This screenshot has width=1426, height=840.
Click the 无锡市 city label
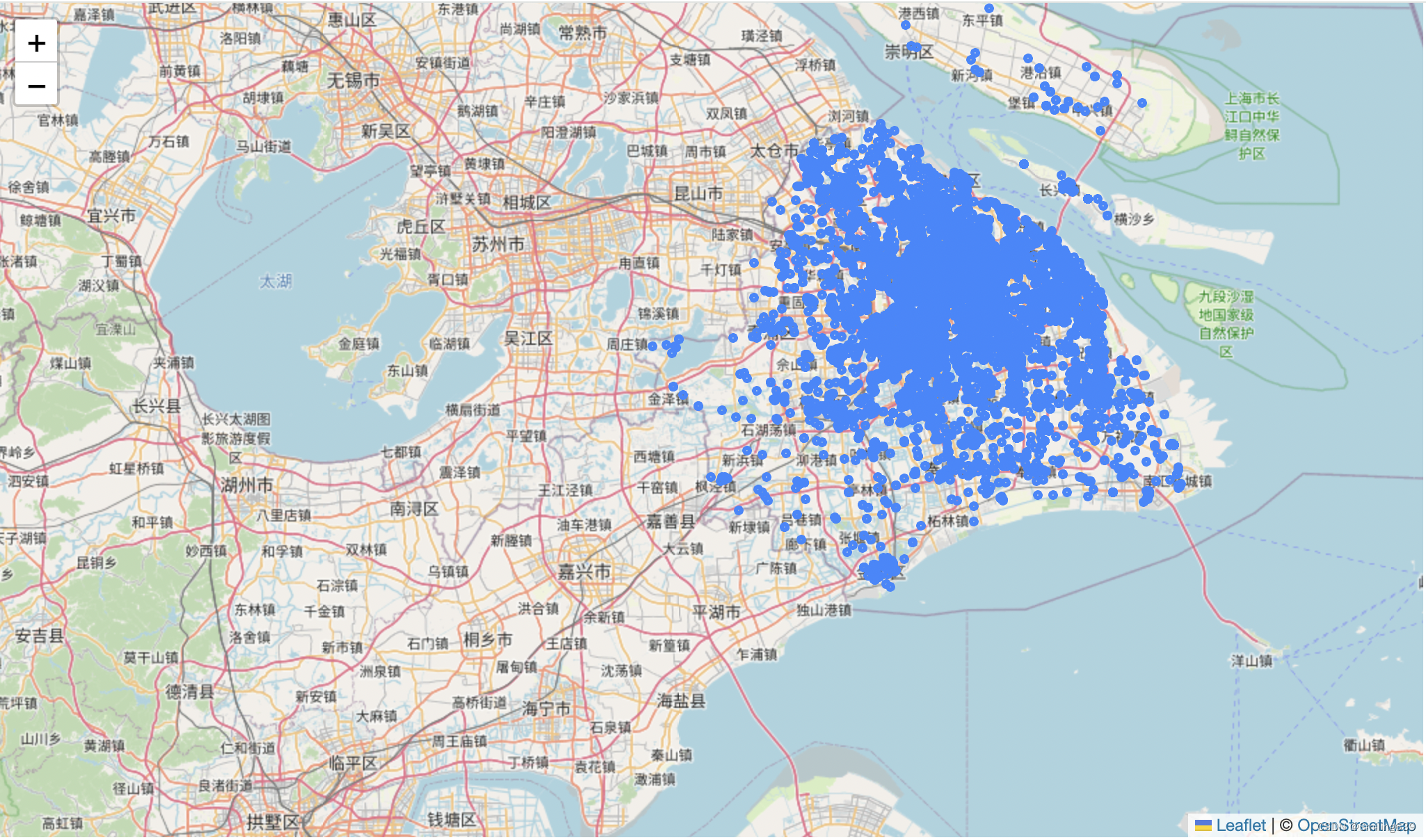tap(353, 81)
